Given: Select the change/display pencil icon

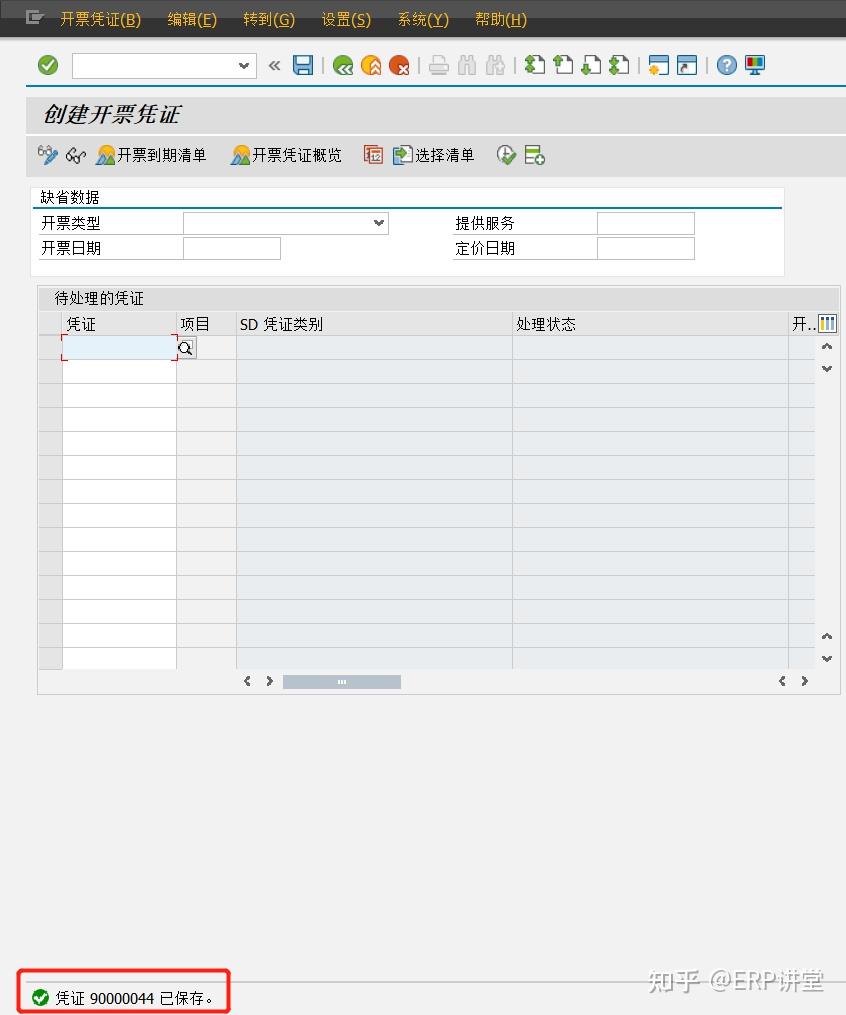Looking at the screenshot, I should (47, 155).
